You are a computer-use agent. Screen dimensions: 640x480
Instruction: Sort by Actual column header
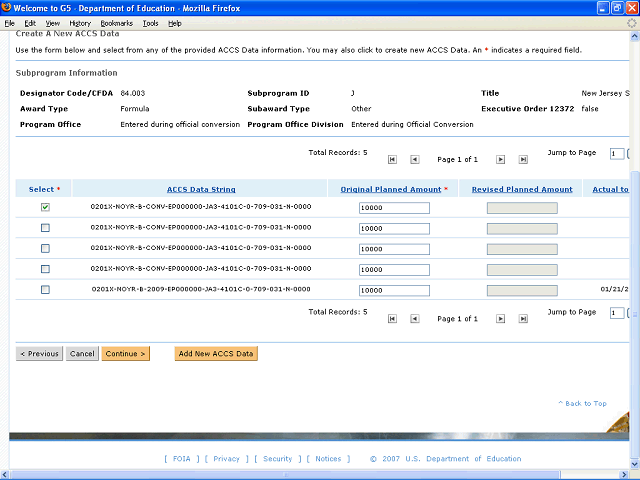point(611,189)
